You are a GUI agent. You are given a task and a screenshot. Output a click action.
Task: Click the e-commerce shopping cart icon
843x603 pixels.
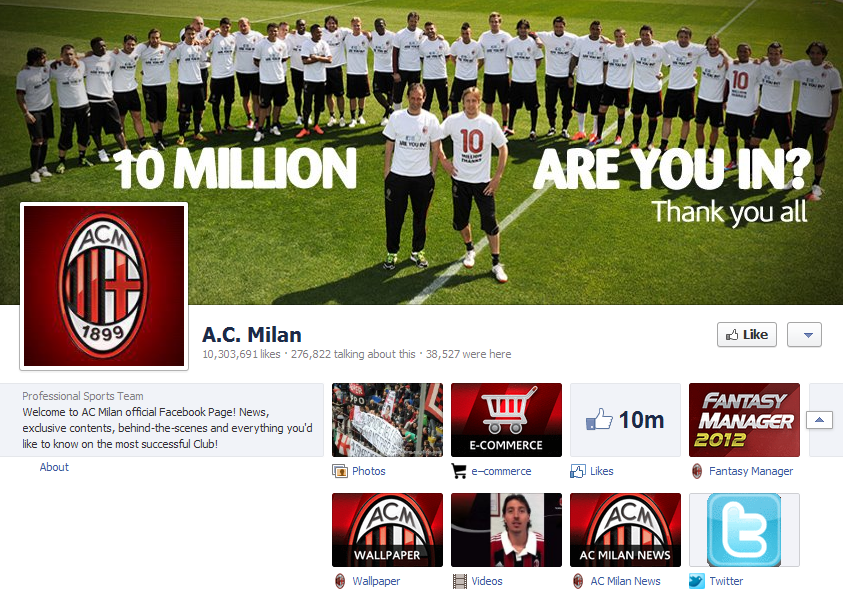[459, 471]
